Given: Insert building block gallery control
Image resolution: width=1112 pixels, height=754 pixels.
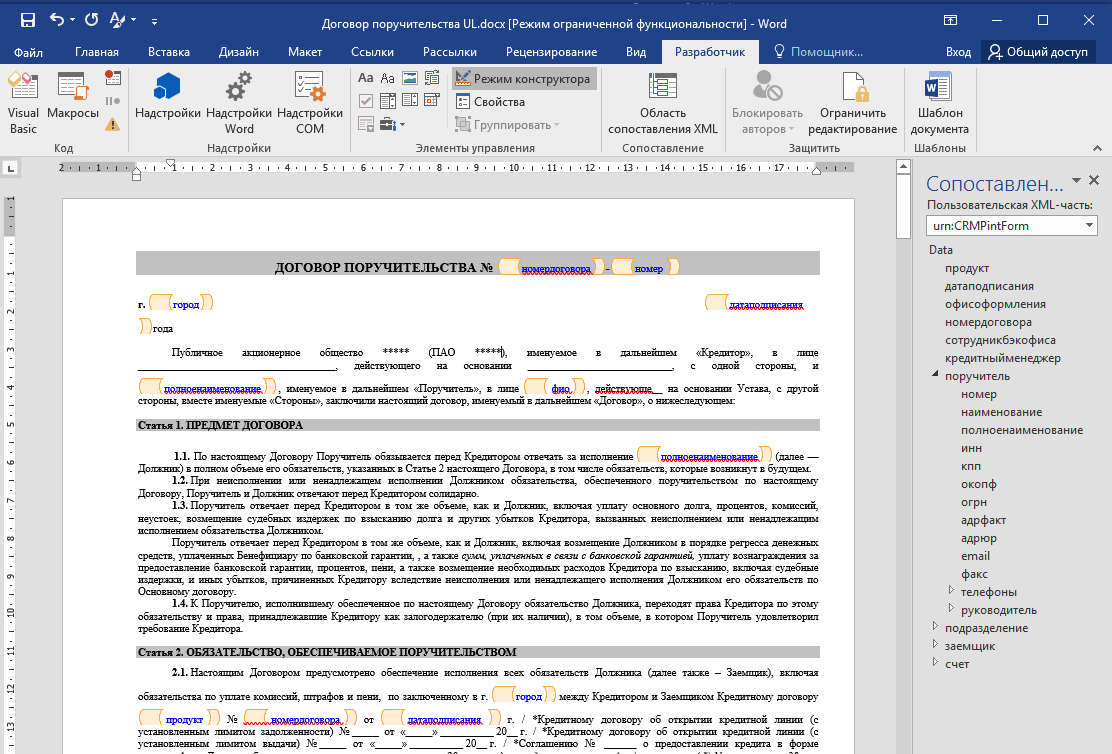Looking at the screenshot, I should point(432,78).
